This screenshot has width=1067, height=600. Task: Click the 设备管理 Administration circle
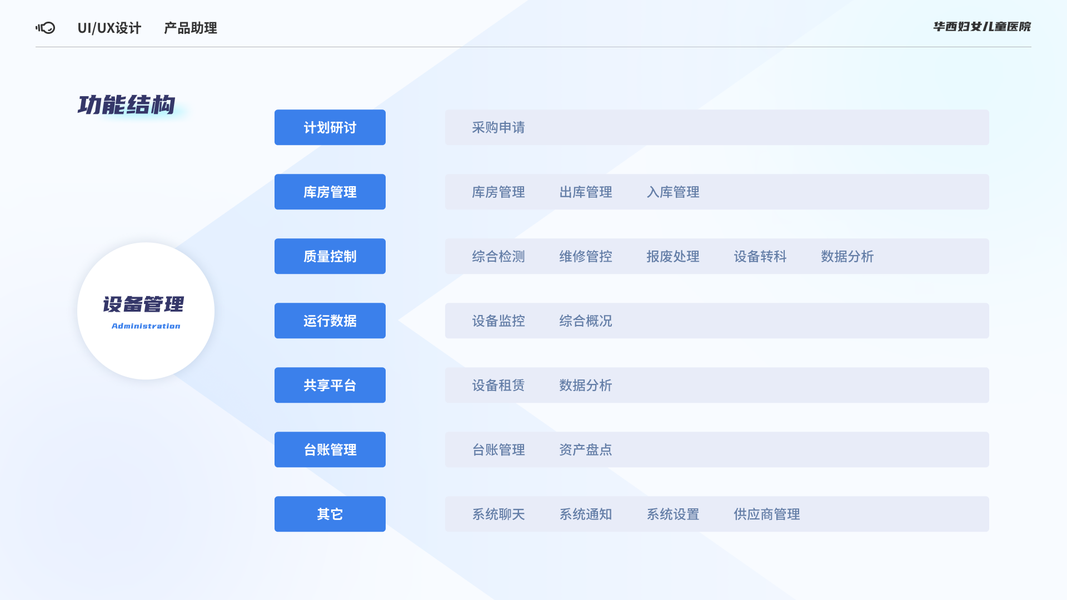coord(146,311)
